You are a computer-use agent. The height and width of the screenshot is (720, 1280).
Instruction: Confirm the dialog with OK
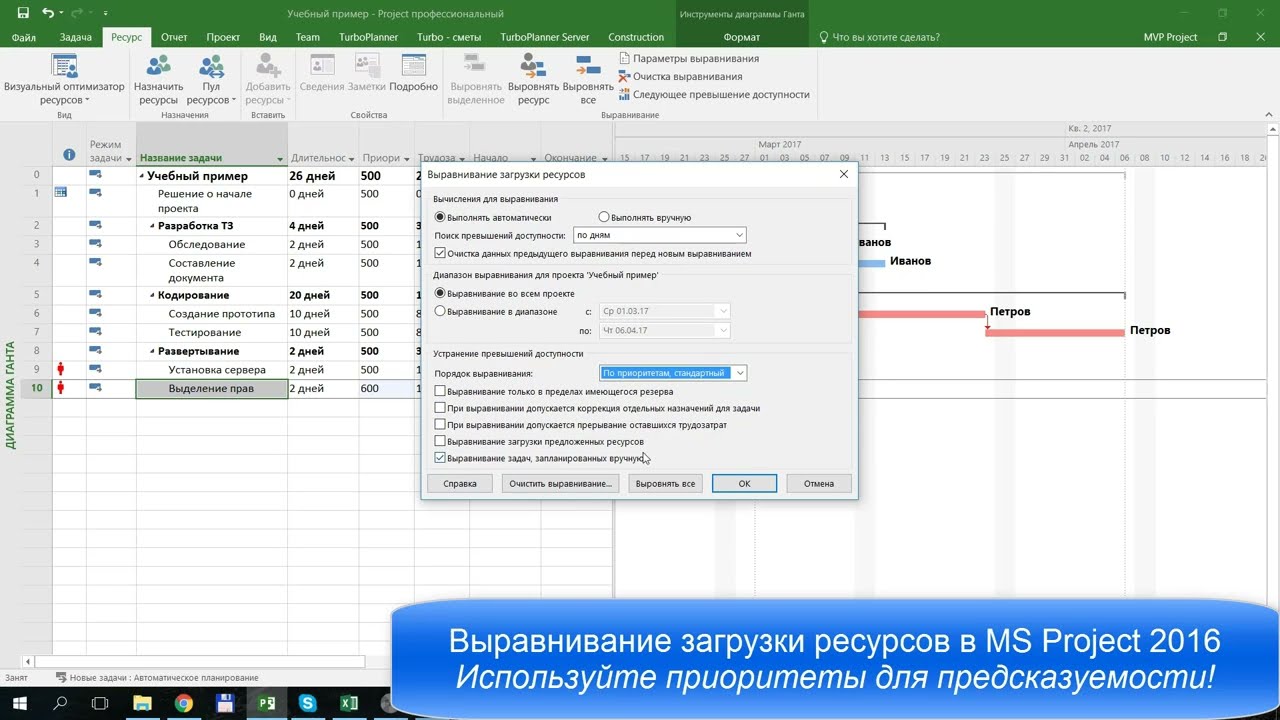pos(744,483)
